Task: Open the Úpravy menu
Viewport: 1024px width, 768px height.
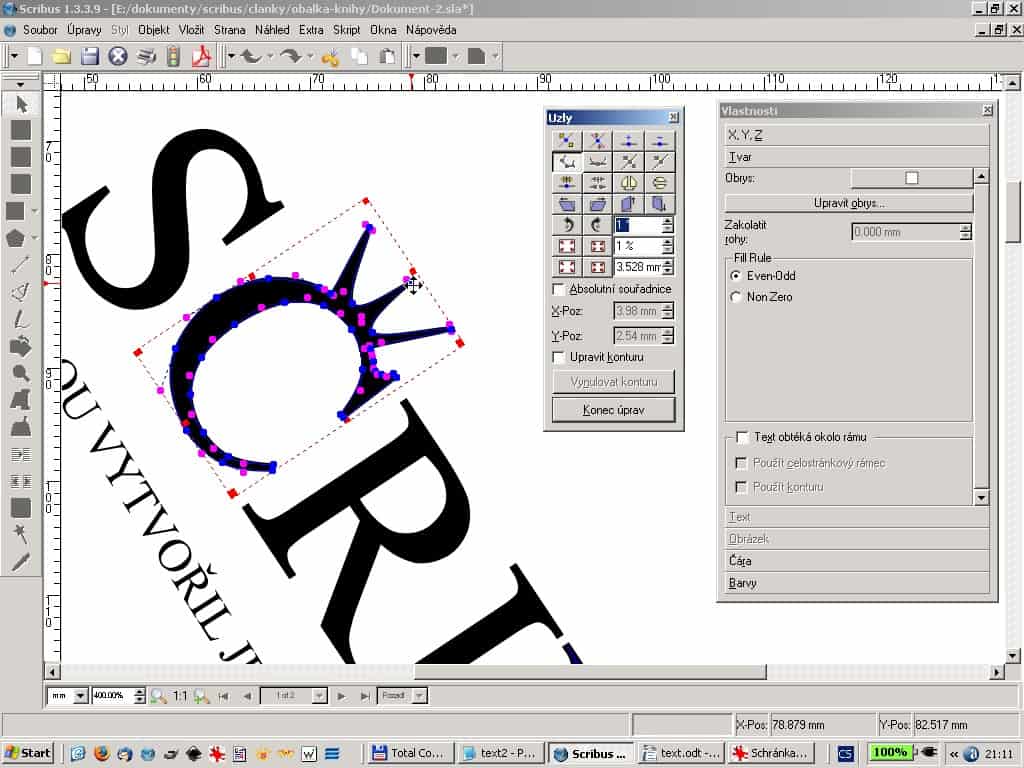Action: pos(84,30)
